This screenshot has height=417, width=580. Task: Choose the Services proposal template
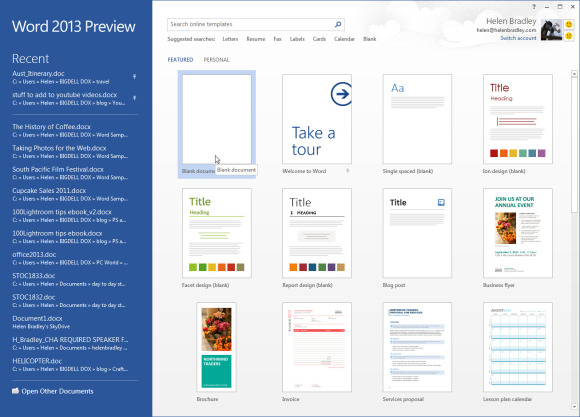(x=417, y=347)
